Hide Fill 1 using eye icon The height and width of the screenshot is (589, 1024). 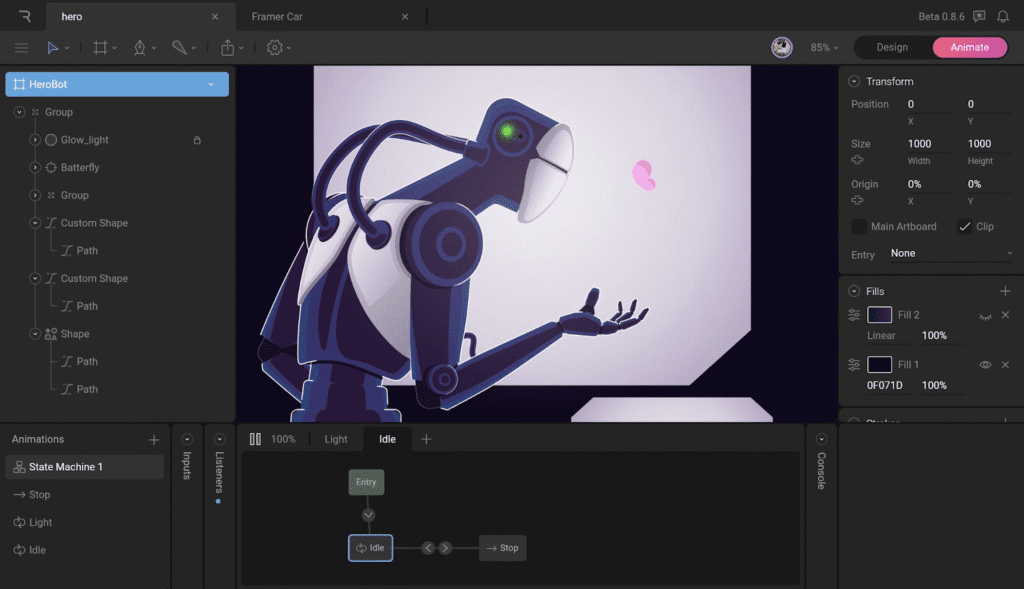985,365
